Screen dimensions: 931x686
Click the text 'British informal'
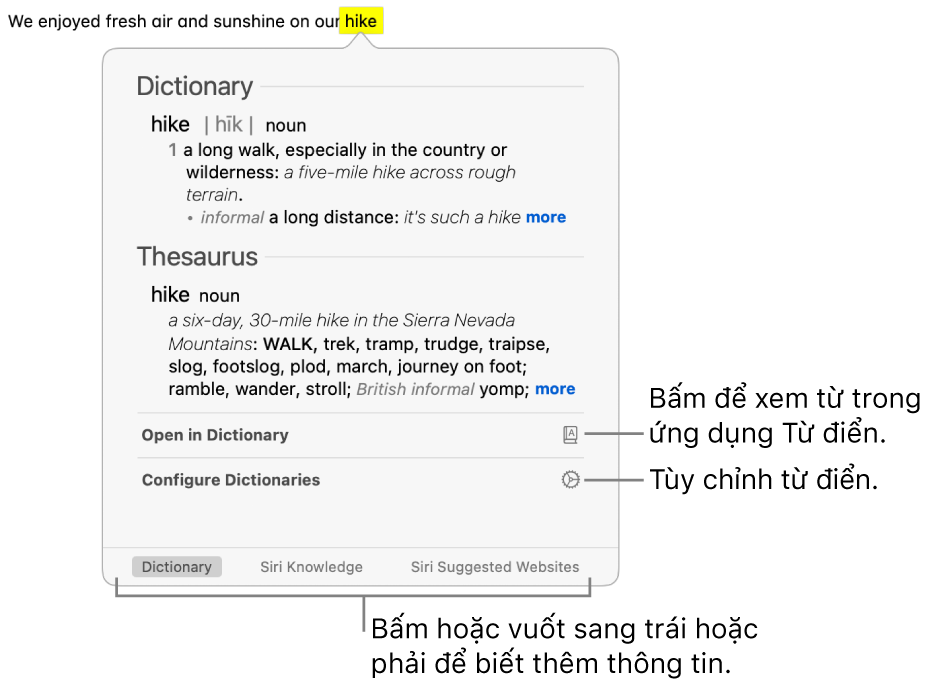(x=415, y=389)
